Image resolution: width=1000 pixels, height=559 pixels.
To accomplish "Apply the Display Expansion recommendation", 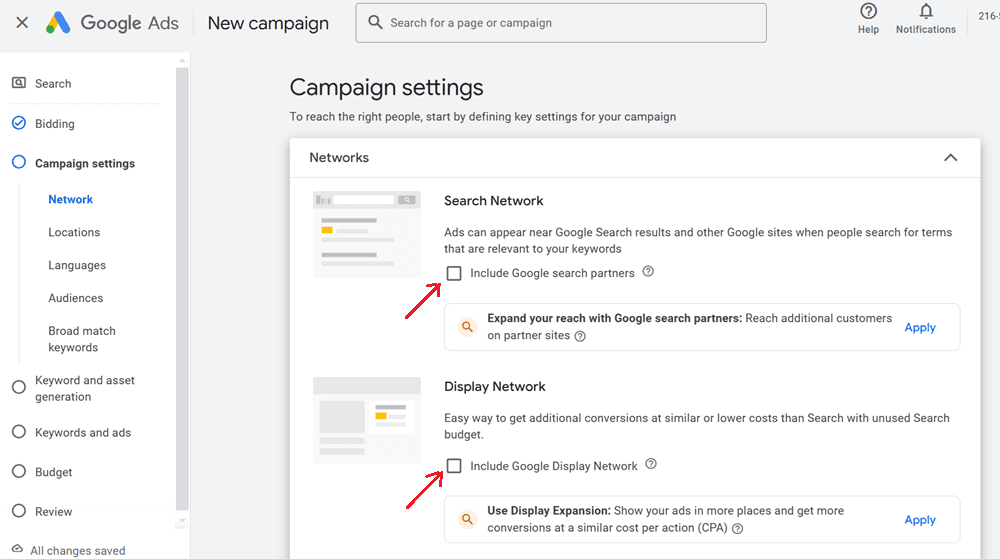I will click(919, 520).
